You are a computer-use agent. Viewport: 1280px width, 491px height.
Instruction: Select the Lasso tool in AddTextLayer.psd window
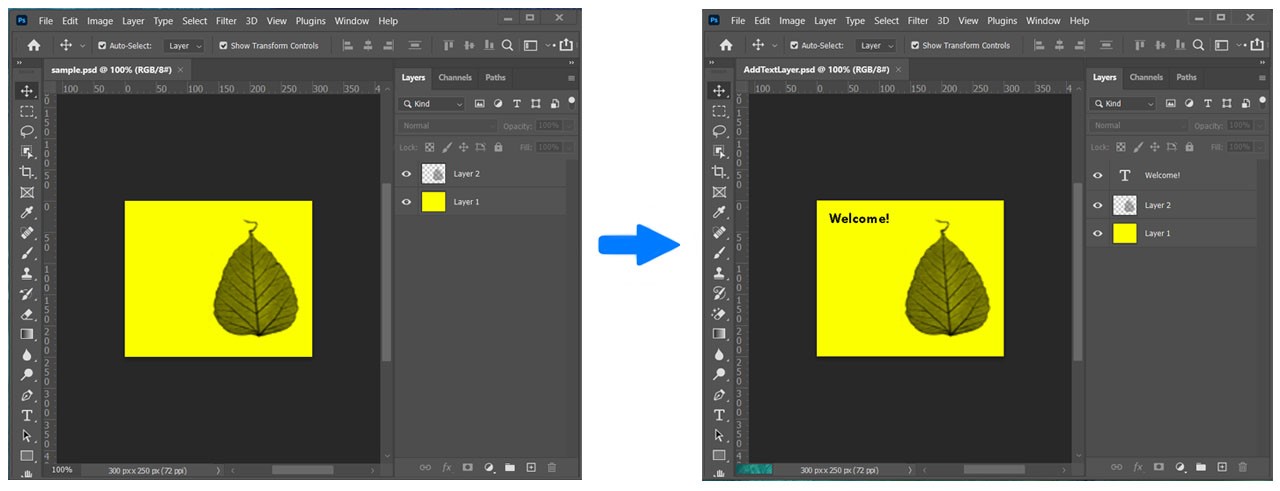(719, 131)
